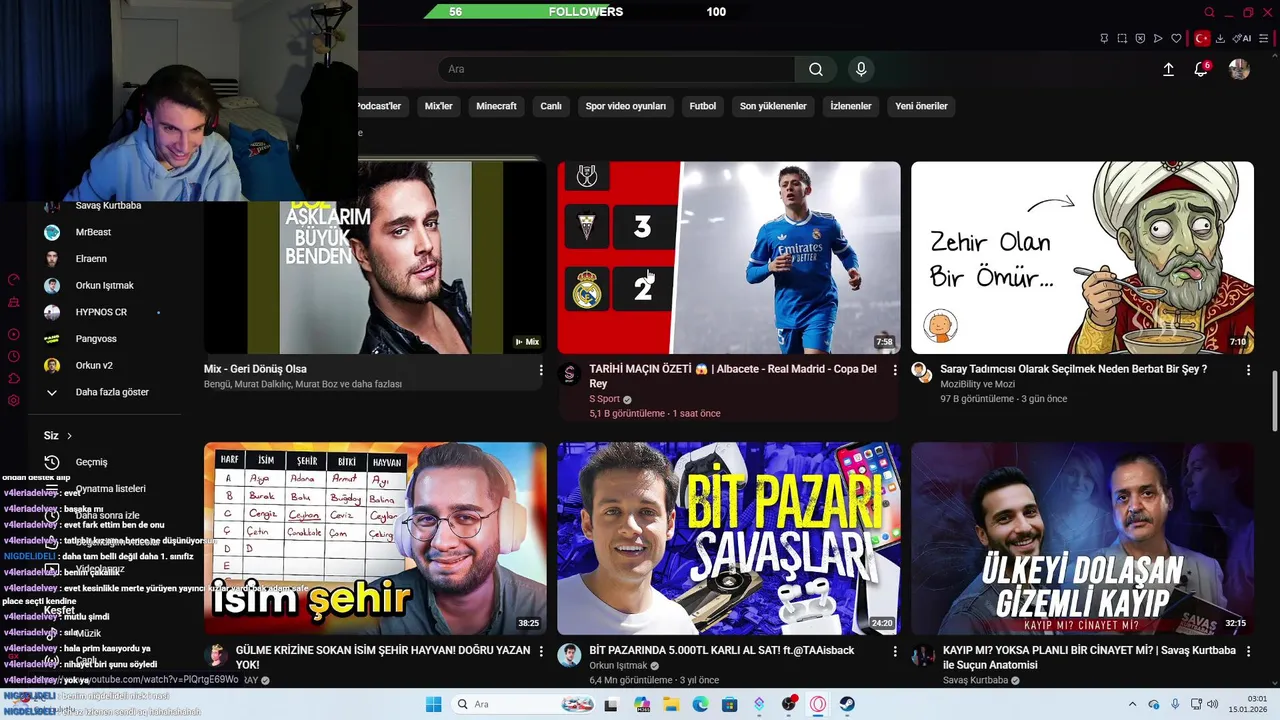Viewport: 1280px width, 720px height.
Task: Open YouTube notifications bell
Action: coord(1202,69)
